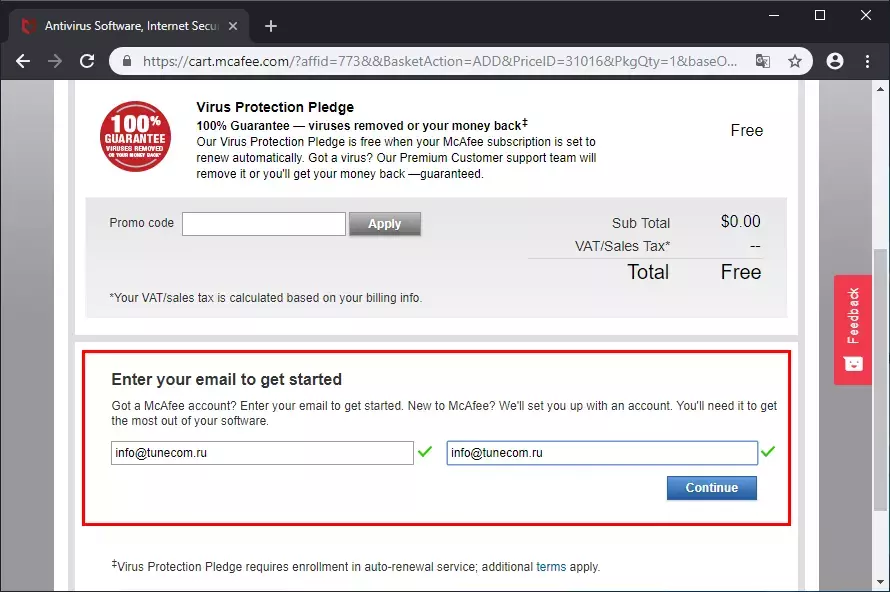Click the padlock site security icon
Viewport: 890px width, 592px height.
pyautogui.click(x=127, y=61)
